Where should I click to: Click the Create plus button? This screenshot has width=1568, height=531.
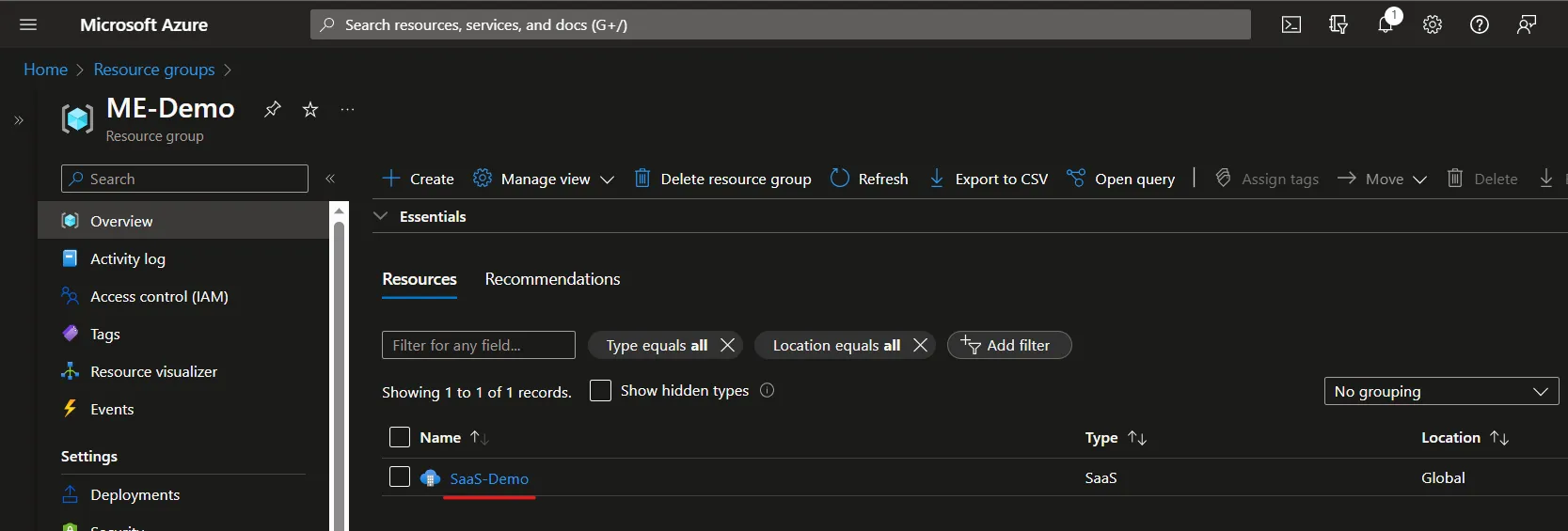tap(419, 179)
